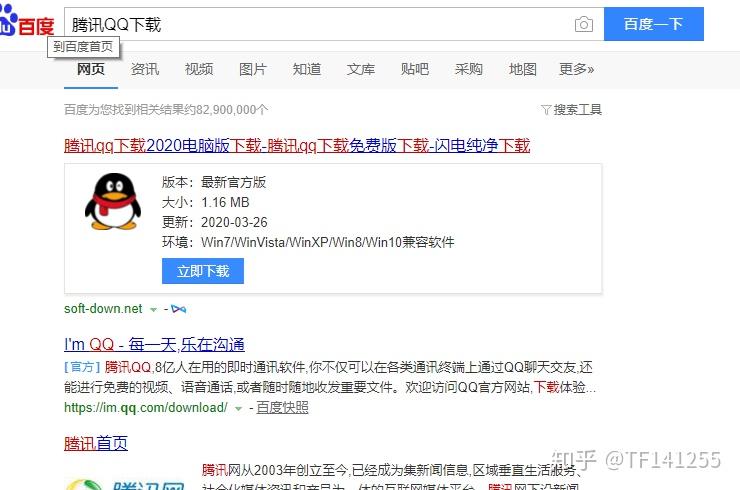Image resolution: width=740 pixels, height=490 pixels.
Task: Switch to the 资讯 tab
Action: 145,69
